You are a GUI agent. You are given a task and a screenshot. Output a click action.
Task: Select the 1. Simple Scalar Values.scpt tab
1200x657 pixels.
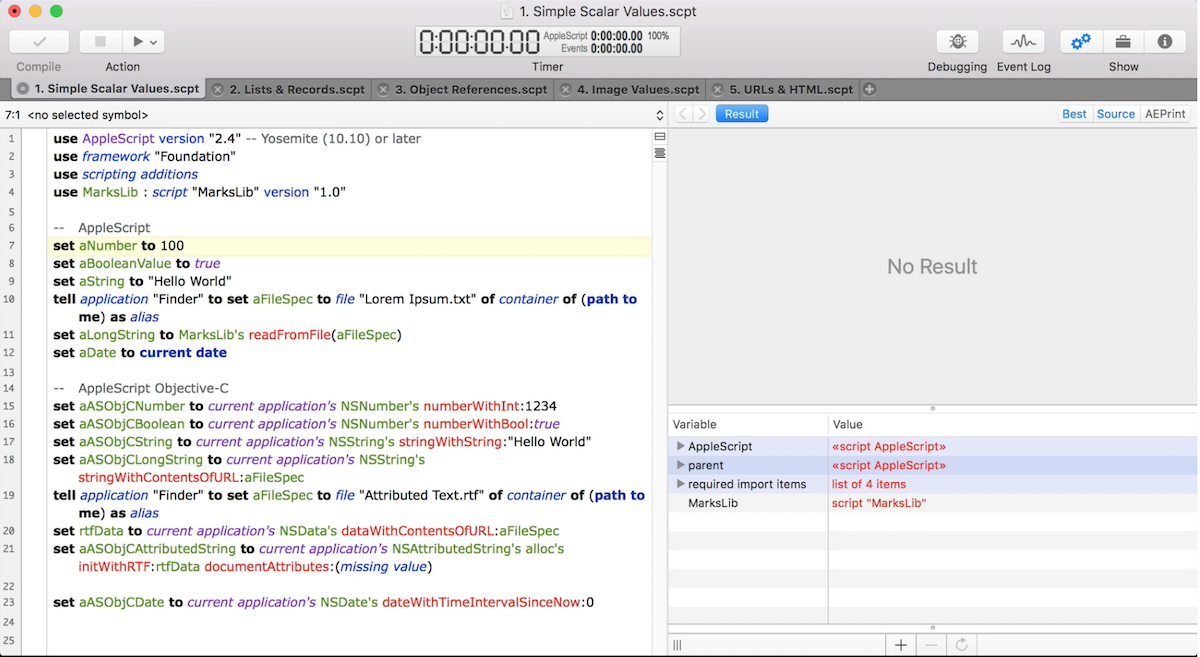point(117,89)
